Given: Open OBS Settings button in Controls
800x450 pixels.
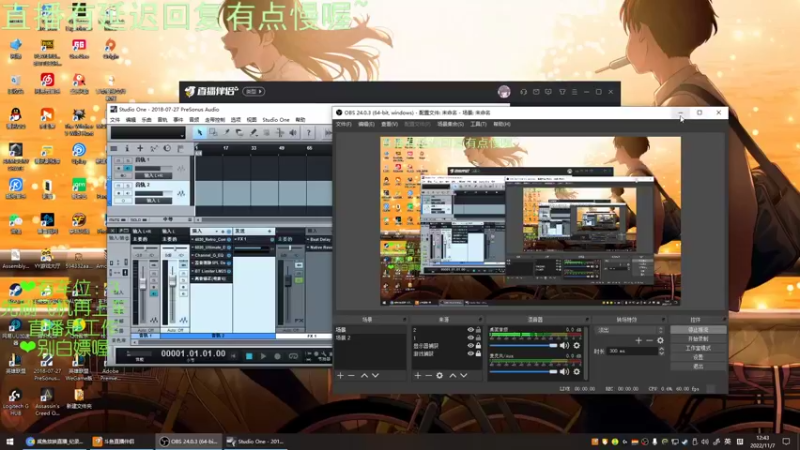Looking at the screenshot, I should pyautogui.click(x=698, y=357).
